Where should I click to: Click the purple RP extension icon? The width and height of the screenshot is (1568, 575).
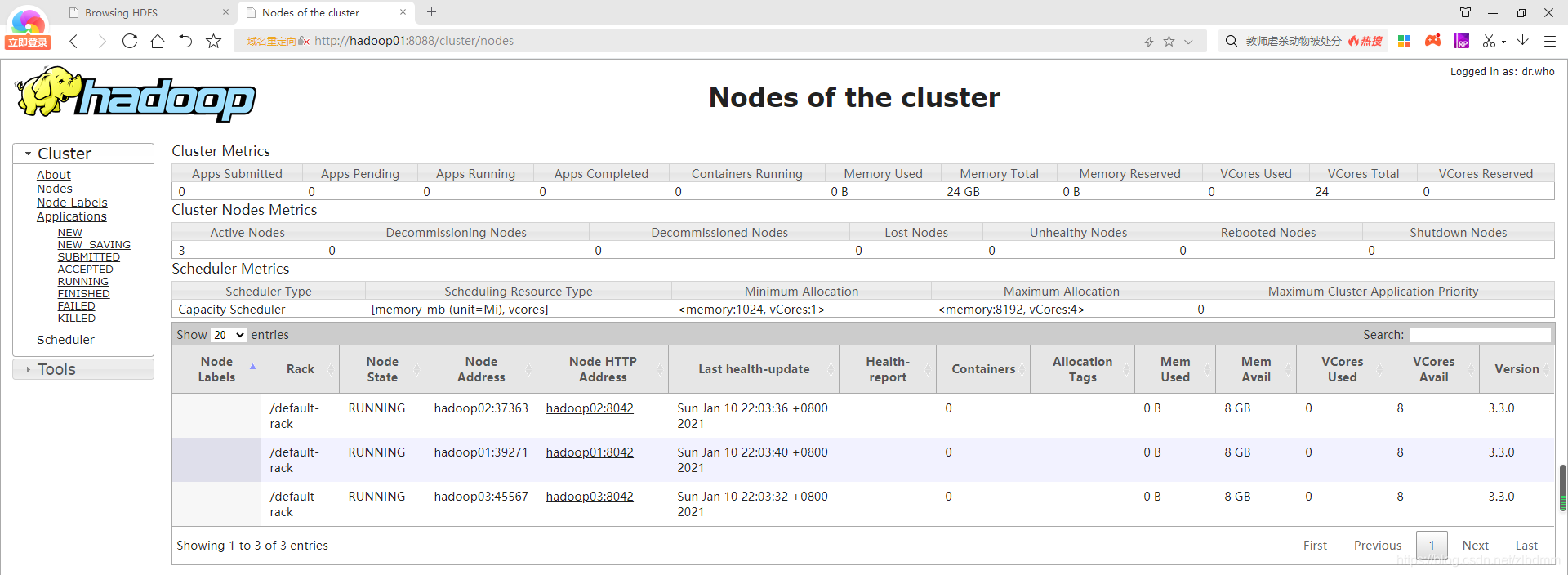click(x=1462, y=41)
